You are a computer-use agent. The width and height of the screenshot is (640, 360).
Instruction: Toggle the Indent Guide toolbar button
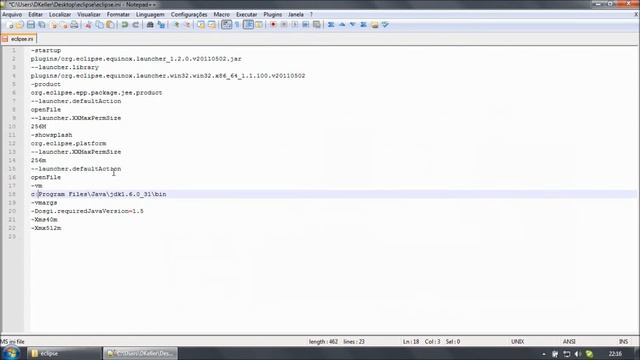tap(248, 25)
